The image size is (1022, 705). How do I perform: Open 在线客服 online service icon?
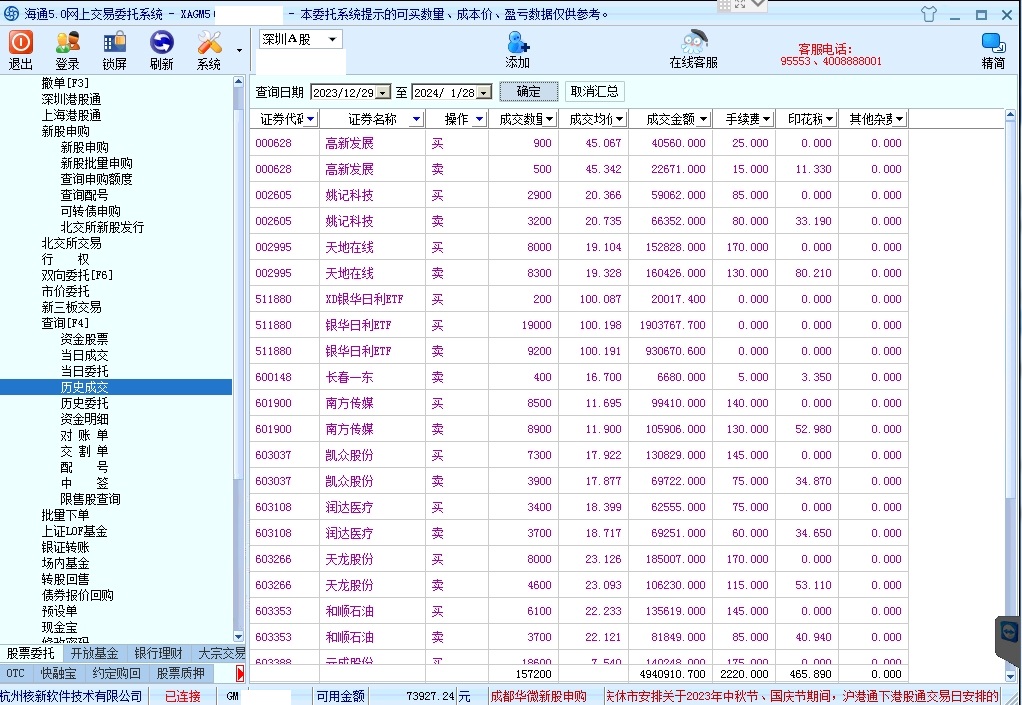(x=694, y=42)
